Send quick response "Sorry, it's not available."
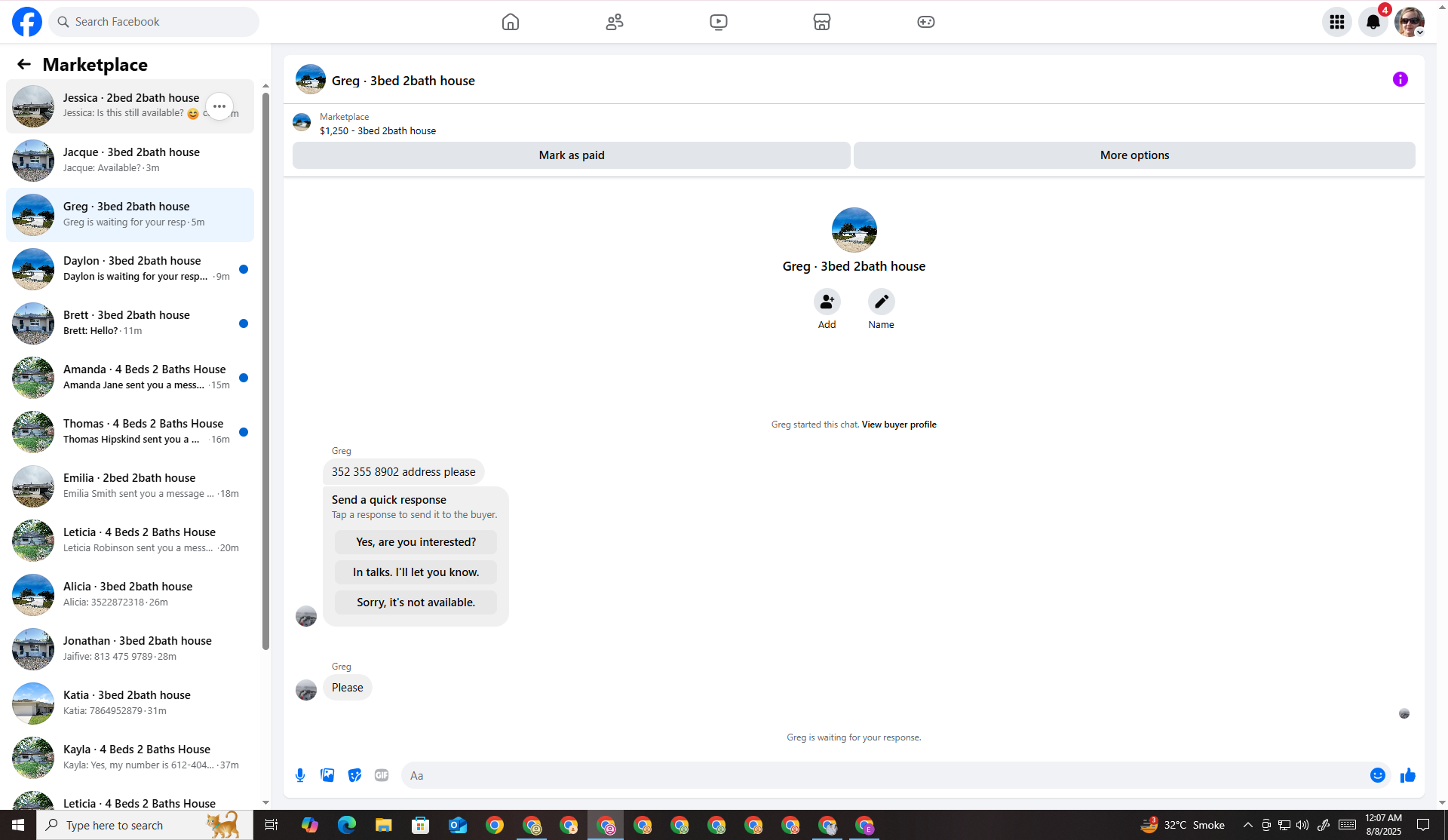Viewport: 1448px width, 840px height. [x=416, y=602]
